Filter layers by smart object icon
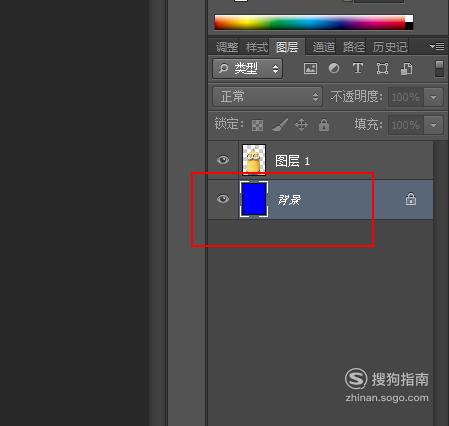This screenshot has height=426, width=449. tap(406, 69)
